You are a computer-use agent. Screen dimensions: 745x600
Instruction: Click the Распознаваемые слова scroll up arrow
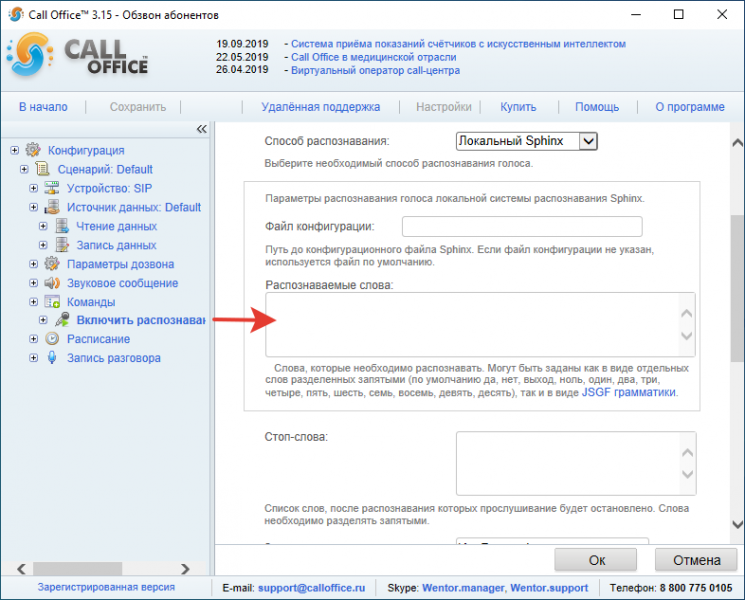pyautogui.click(x=687, y=313)
